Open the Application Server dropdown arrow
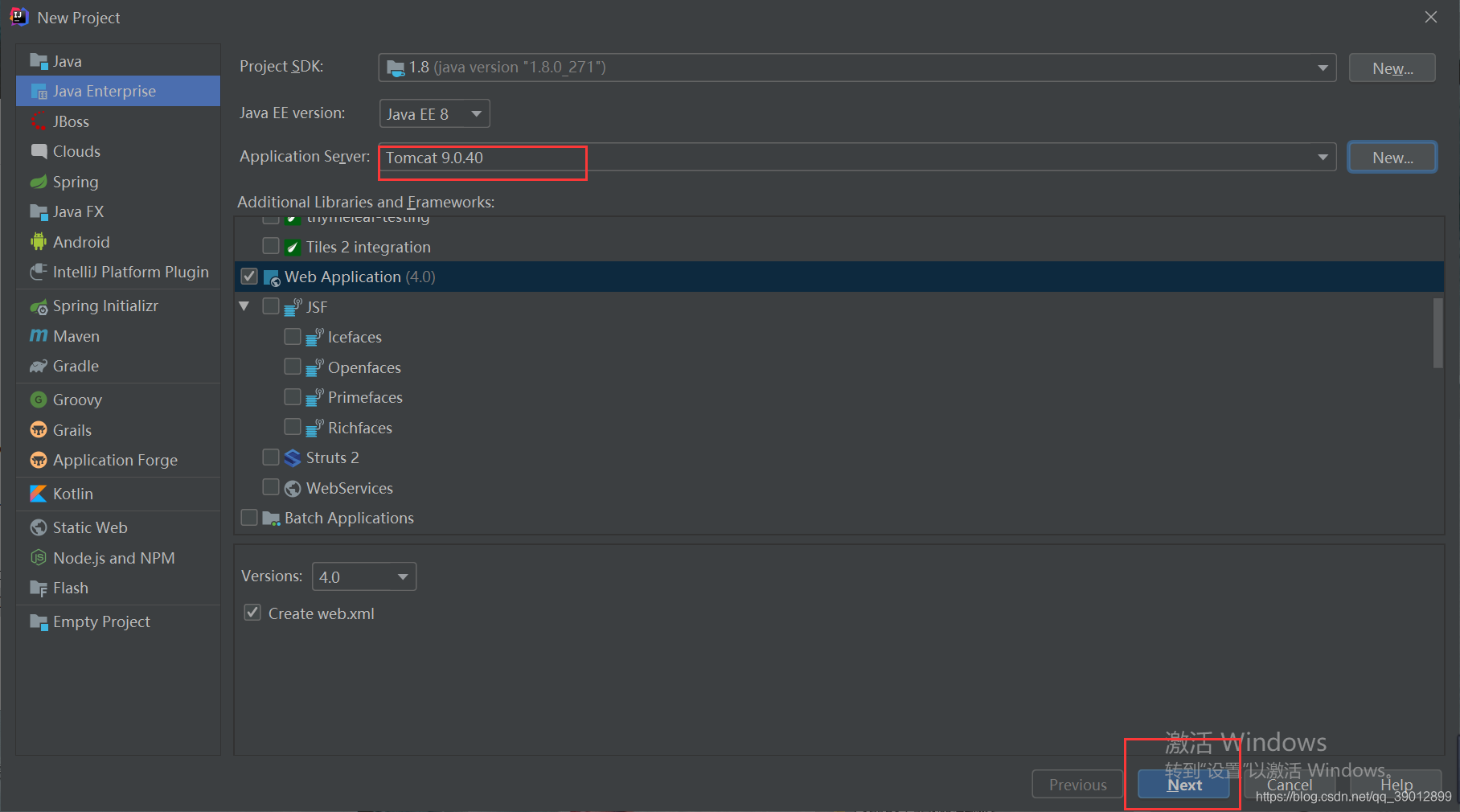1460x812 pixels. (x=1323, y=158)
